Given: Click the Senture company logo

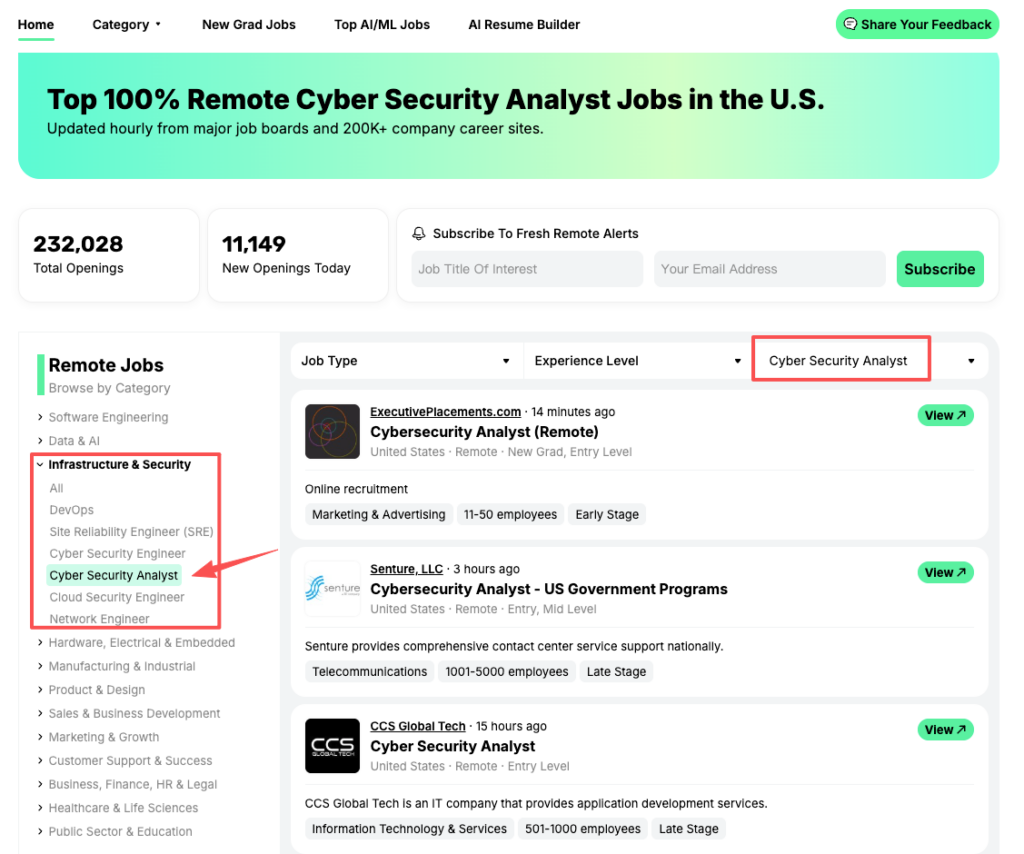Looking at the screenshot, I should point(332,588).
